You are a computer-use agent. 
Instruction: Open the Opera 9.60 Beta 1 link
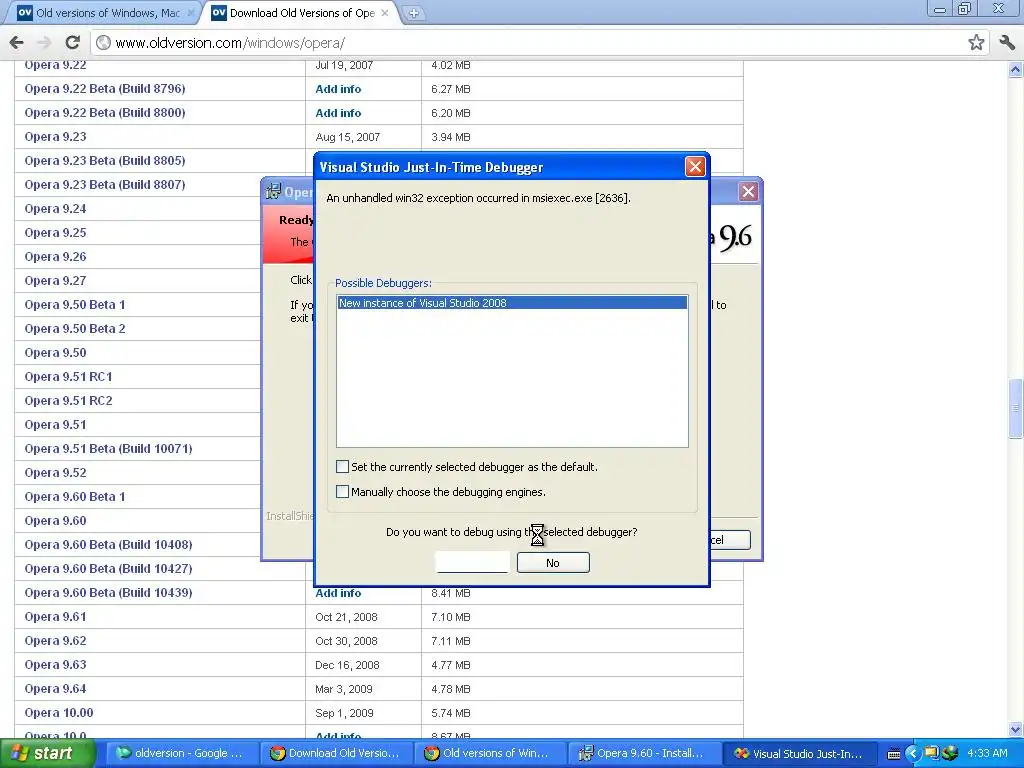(x=74, y=497)
